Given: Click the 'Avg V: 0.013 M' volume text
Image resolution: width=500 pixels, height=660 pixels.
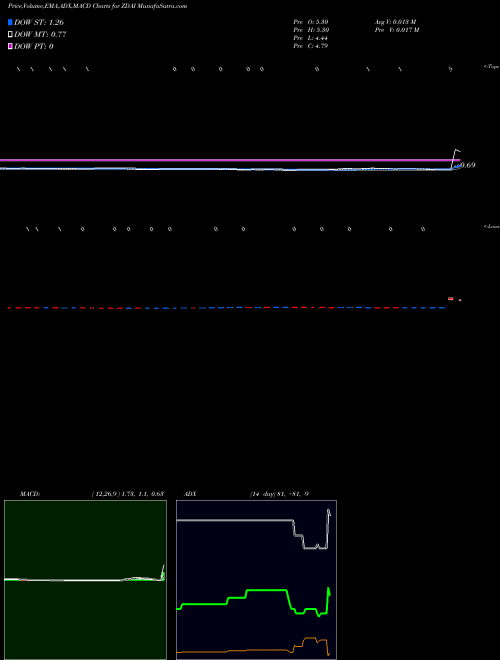Looking at the screenshot, I should point(396,22).
